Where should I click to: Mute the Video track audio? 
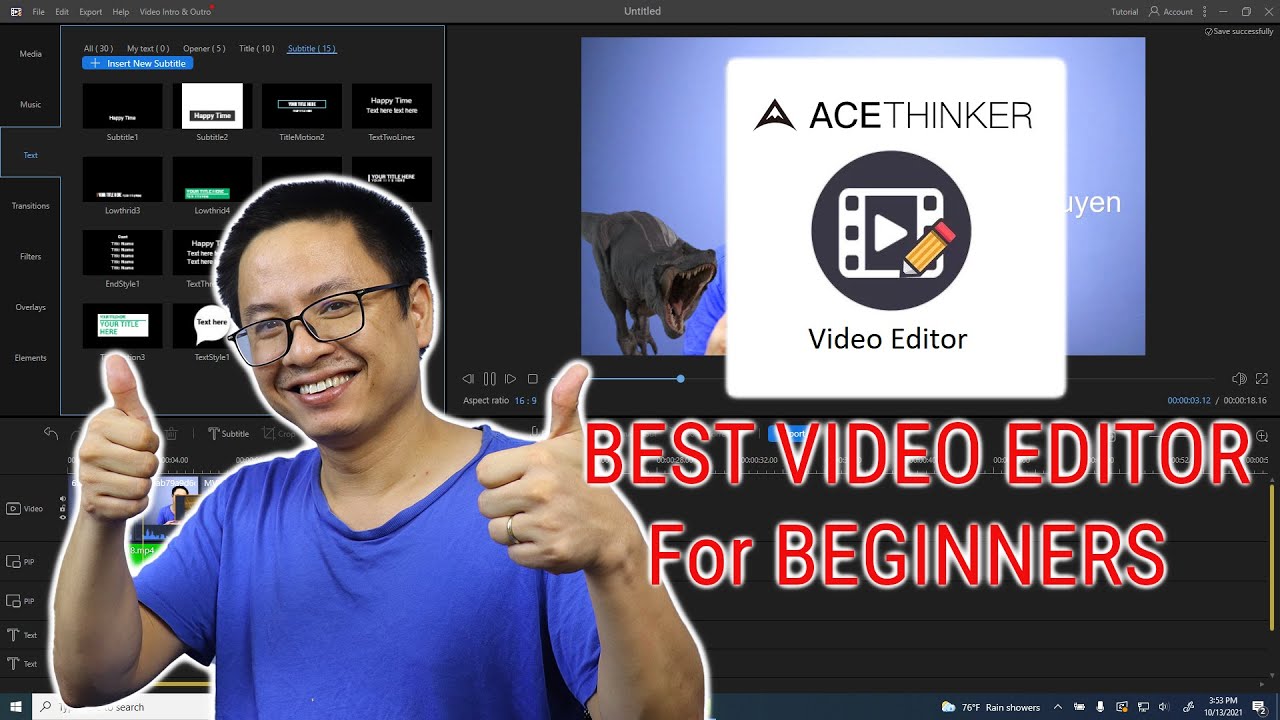tap(63, 499)
